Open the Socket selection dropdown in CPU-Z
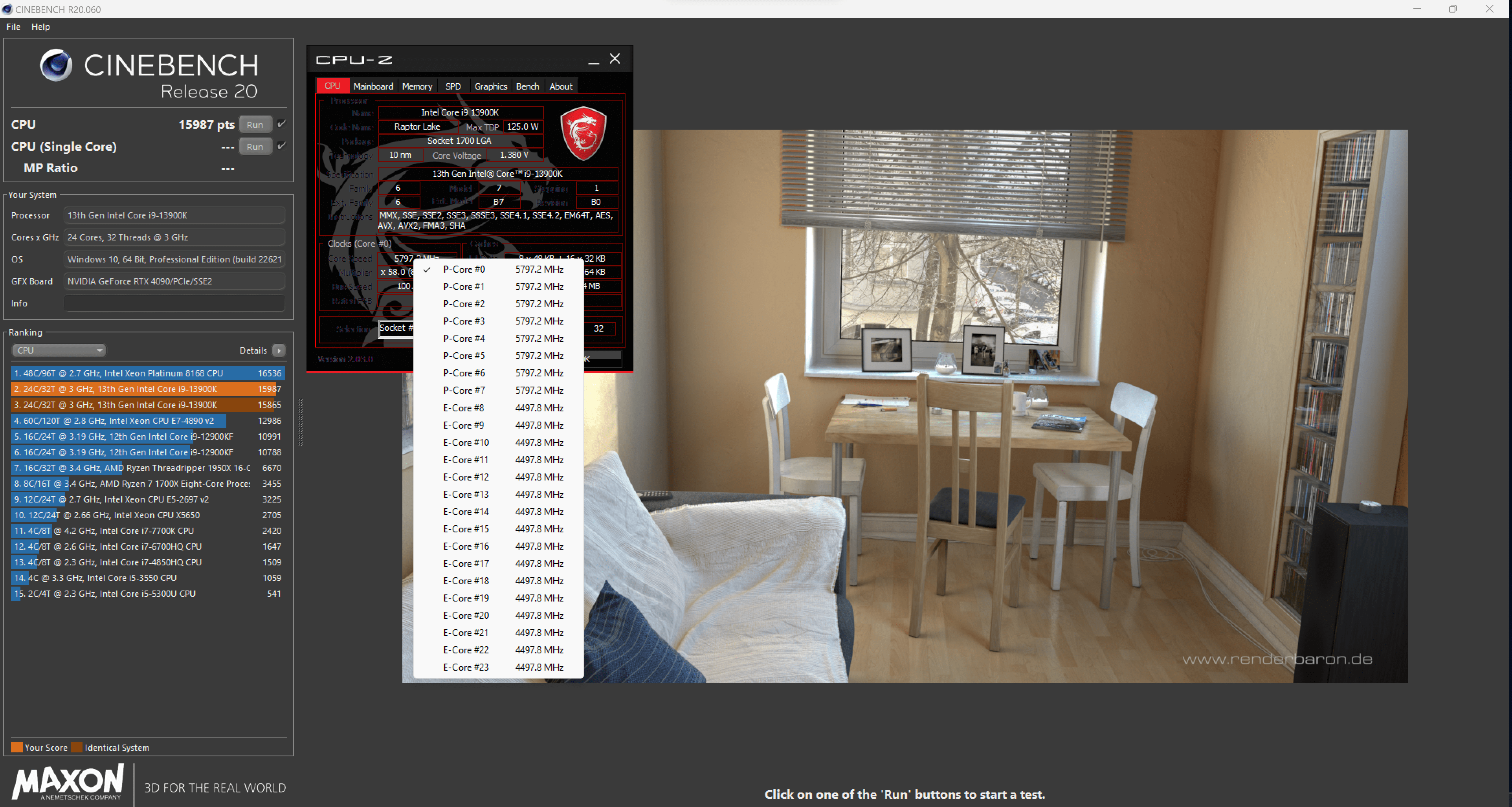This screenshot has height=807, width=1512. click(396, 328)
